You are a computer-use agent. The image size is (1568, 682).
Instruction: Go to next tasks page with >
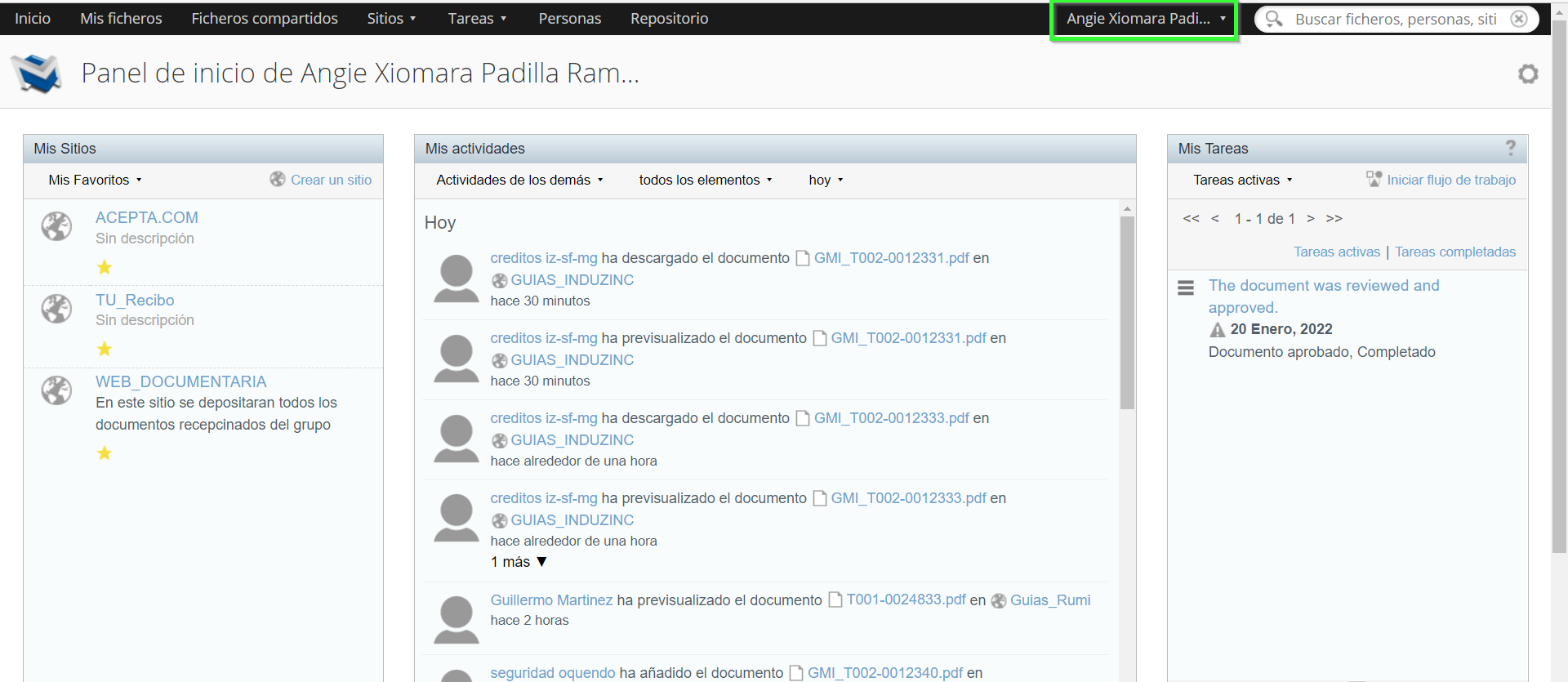[1311, 218]
